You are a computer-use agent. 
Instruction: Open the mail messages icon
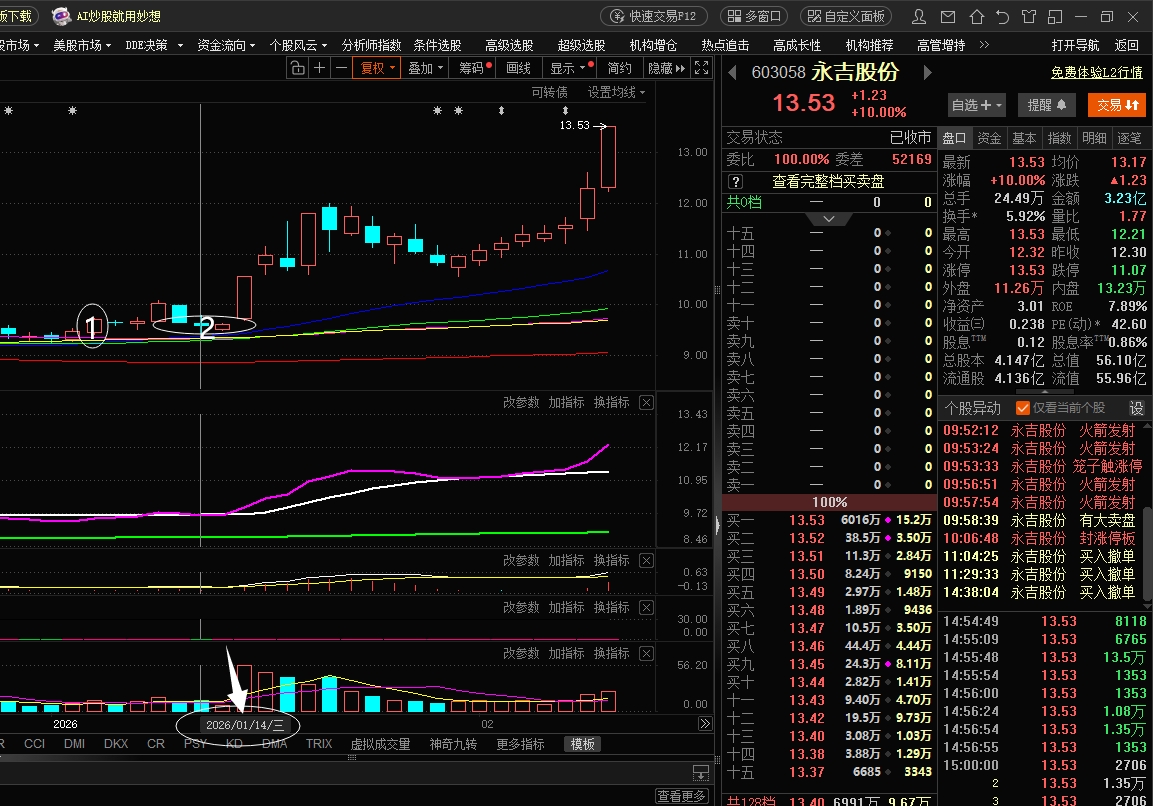click(x=948, y=16)
